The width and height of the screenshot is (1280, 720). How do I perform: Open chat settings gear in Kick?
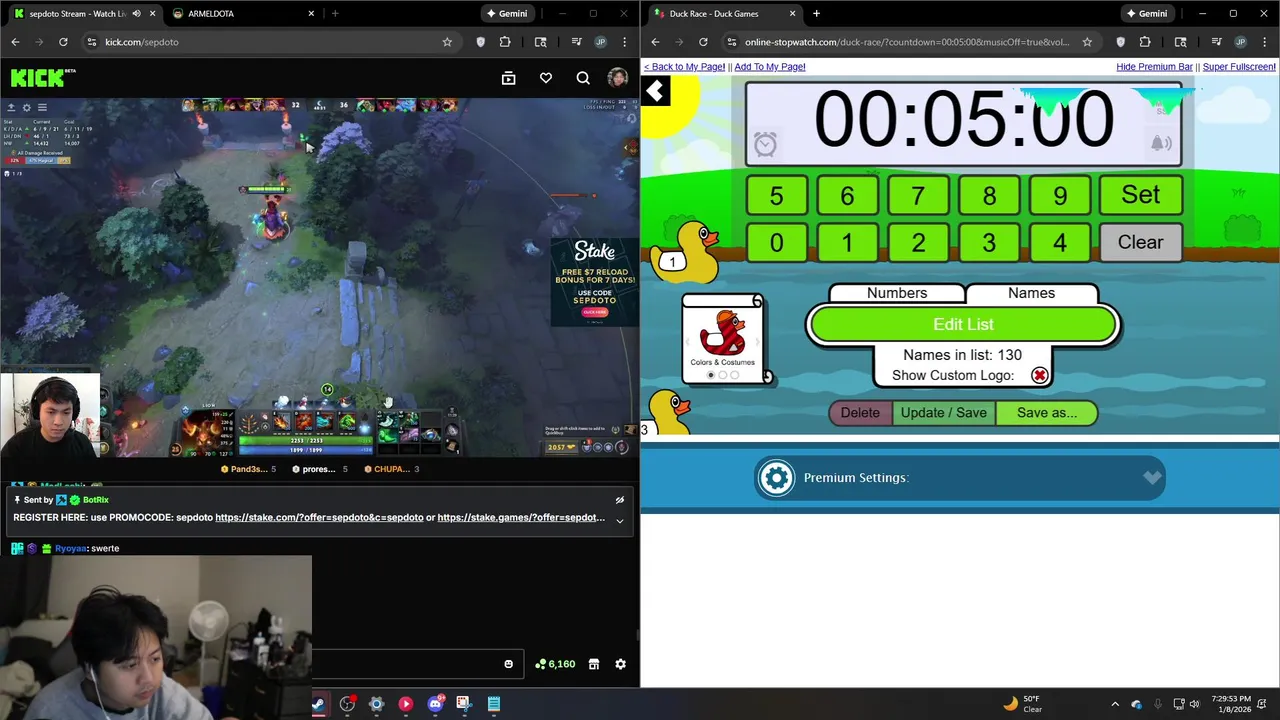point(620,664)
